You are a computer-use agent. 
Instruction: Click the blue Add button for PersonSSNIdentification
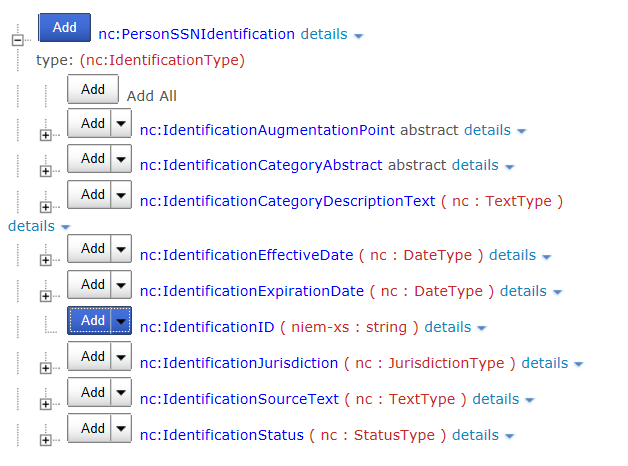(64, 27)
